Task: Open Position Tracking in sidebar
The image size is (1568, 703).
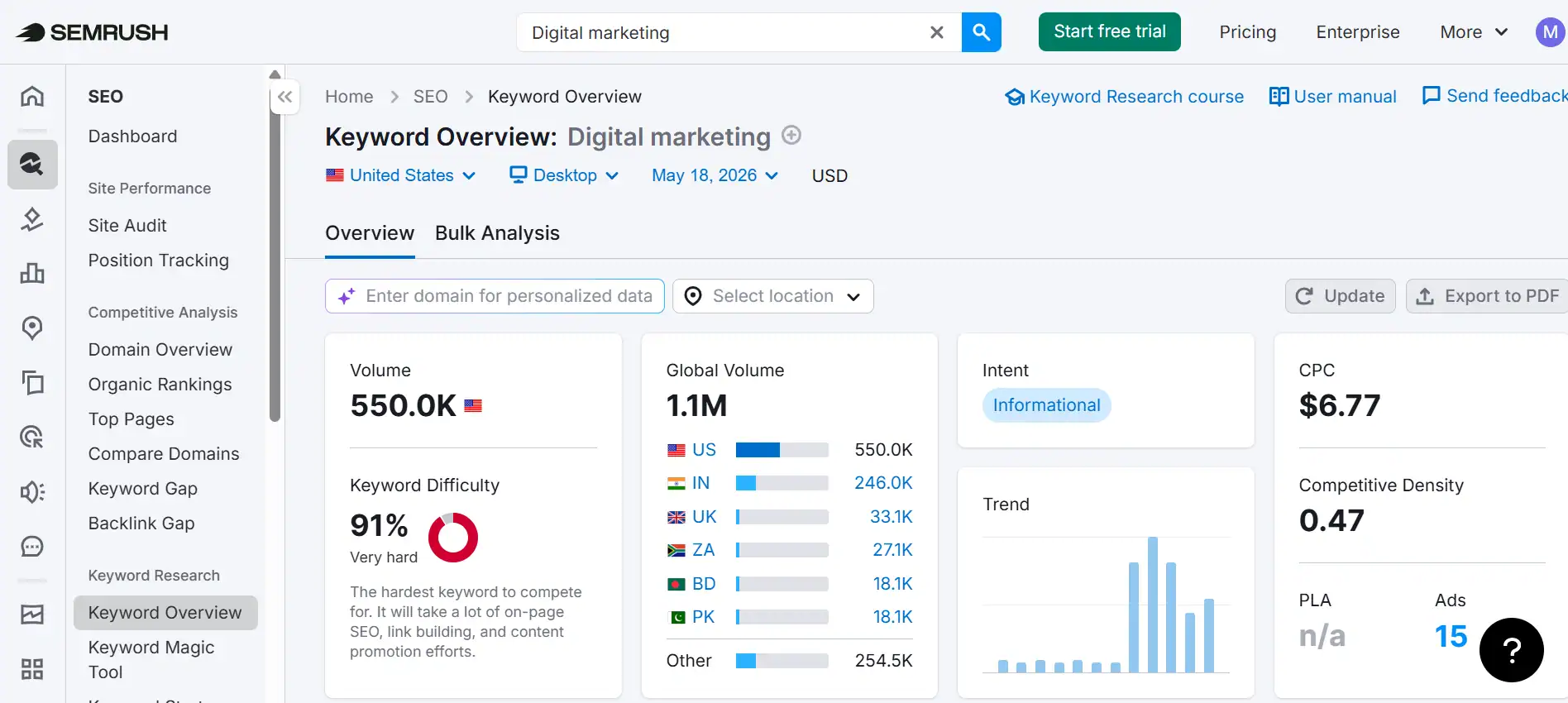Action: tap(159, 261)
